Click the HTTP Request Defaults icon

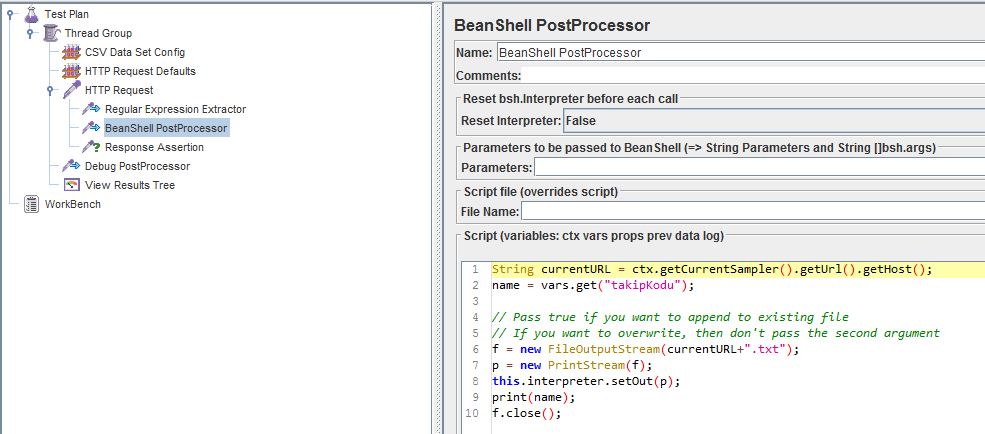[72, 71]
